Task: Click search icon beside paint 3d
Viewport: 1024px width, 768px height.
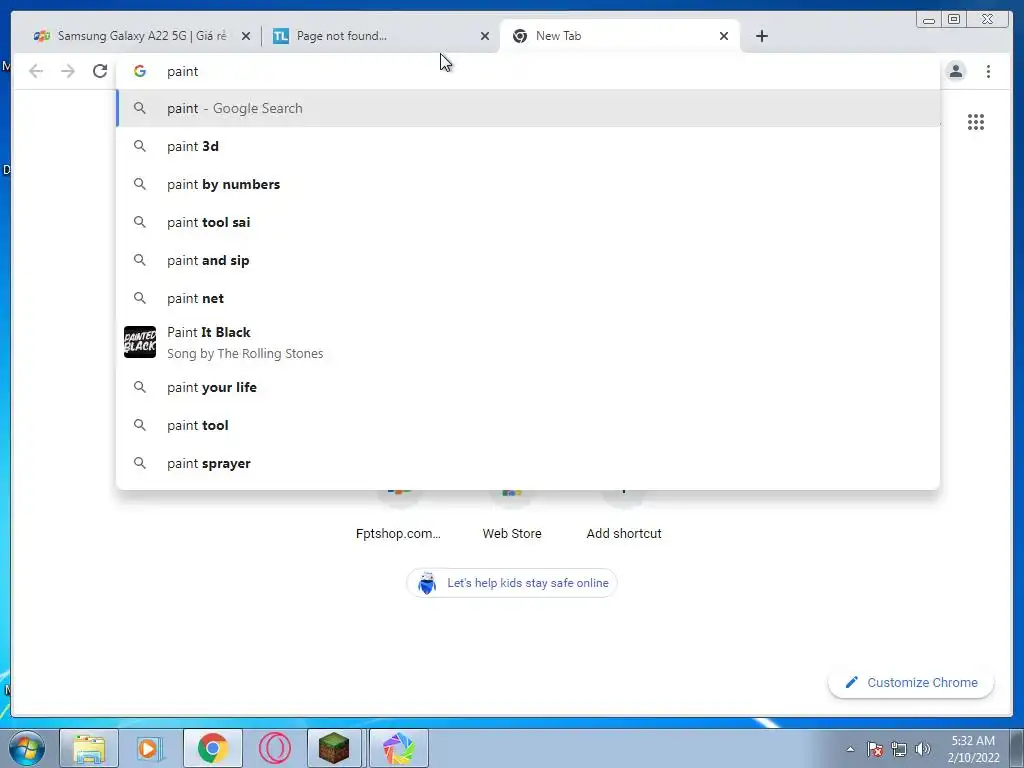Action: [140, 146]
